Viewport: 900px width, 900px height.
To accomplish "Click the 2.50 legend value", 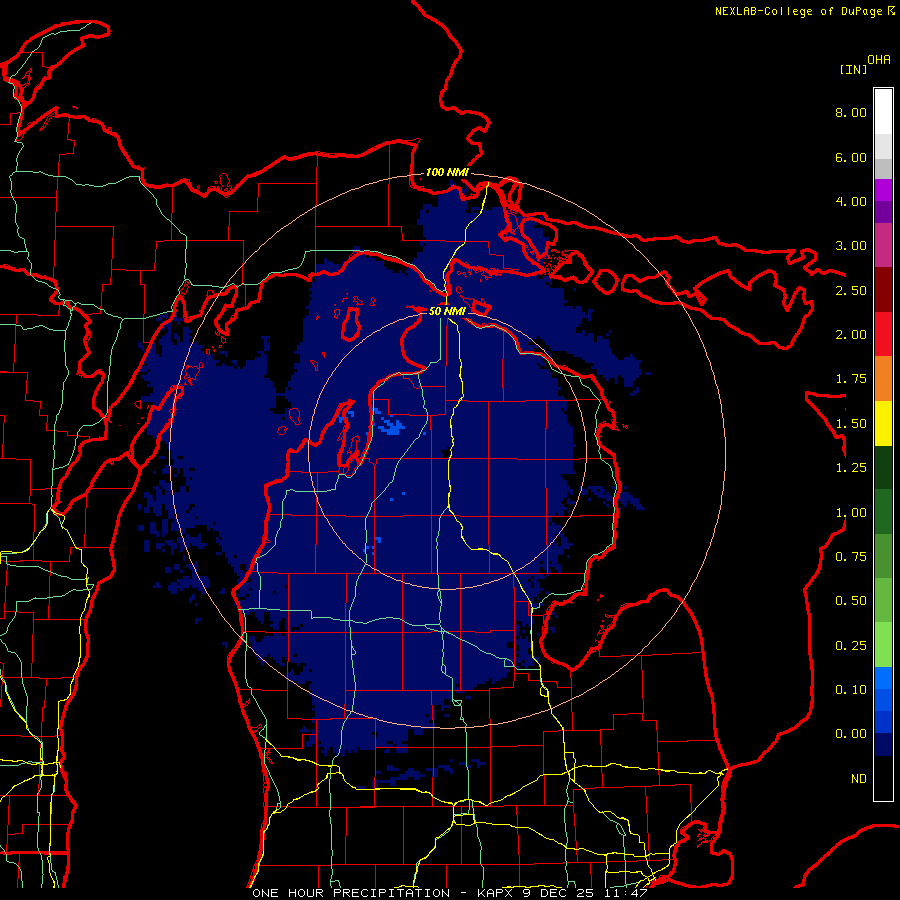I will (851, 290).
